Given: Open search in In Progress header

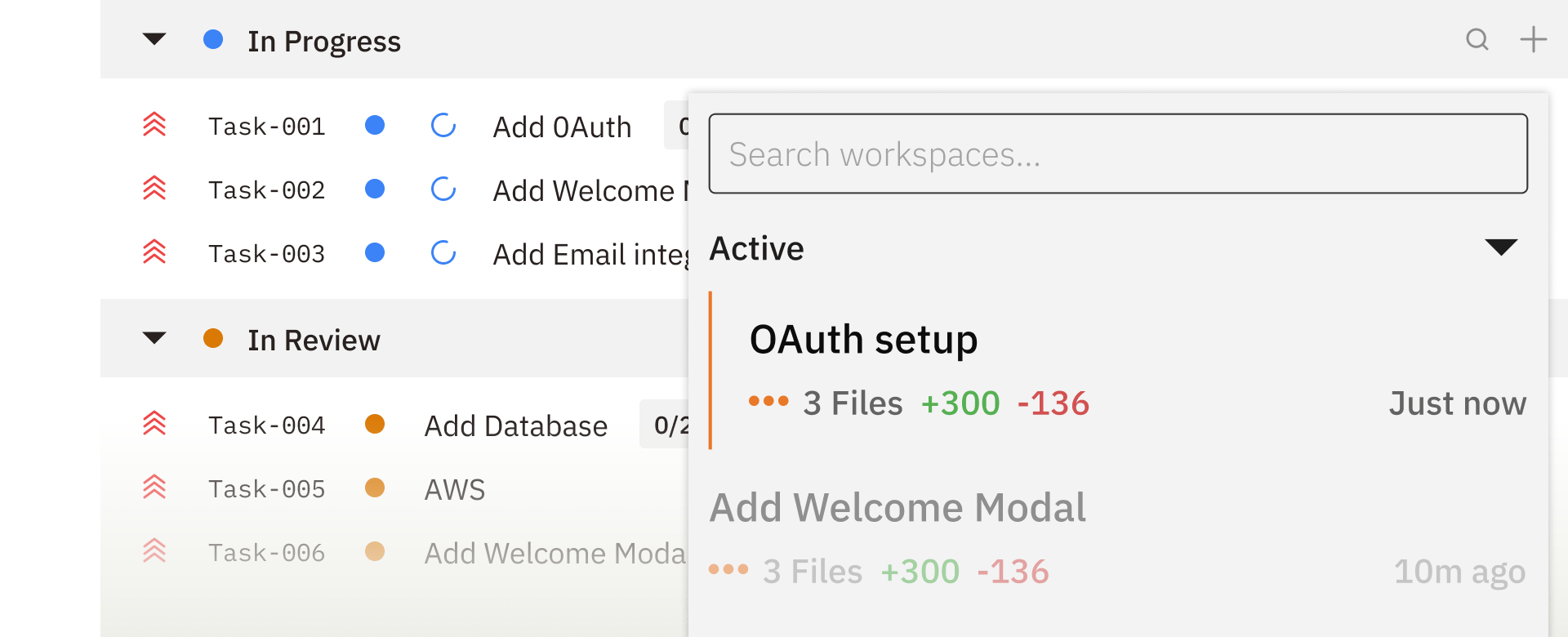Looking at the screenshot, I should 1477,39.
